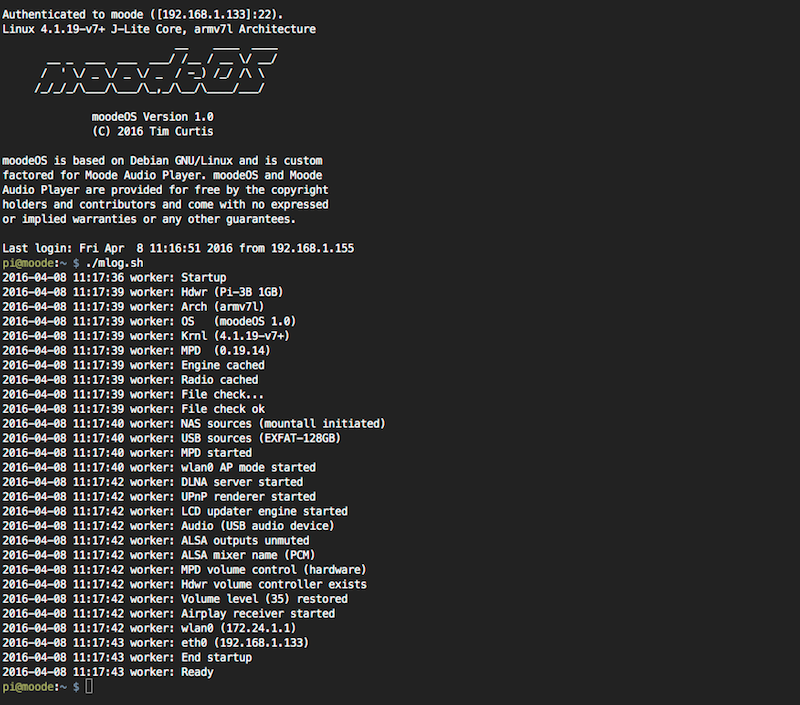This screenshot has height=705, width=800.
Task: Click the terminal cursor at the bottom prompt
Action: tap(89, 687)
